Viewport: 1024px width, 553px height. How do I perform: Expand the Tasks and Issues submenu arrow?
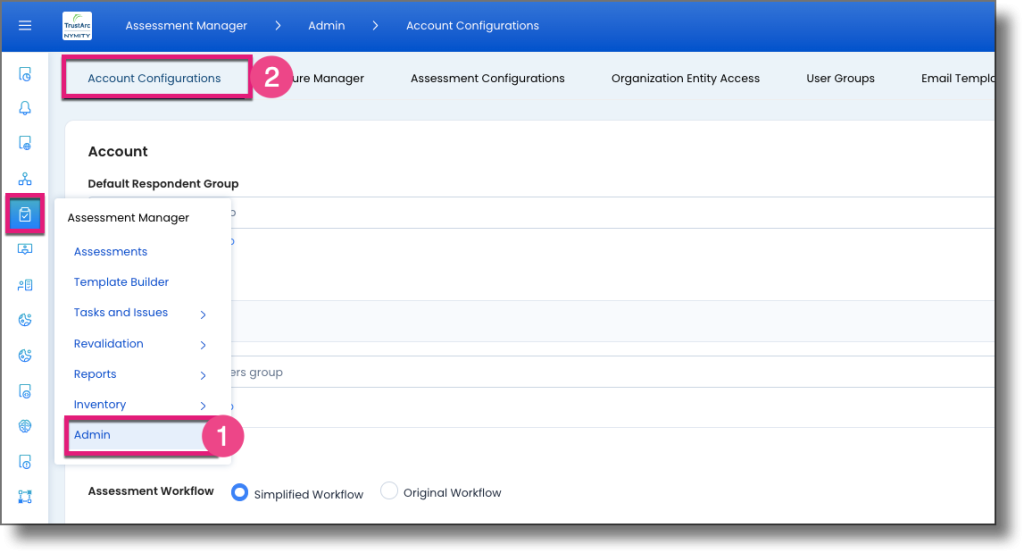click(203, 314)
